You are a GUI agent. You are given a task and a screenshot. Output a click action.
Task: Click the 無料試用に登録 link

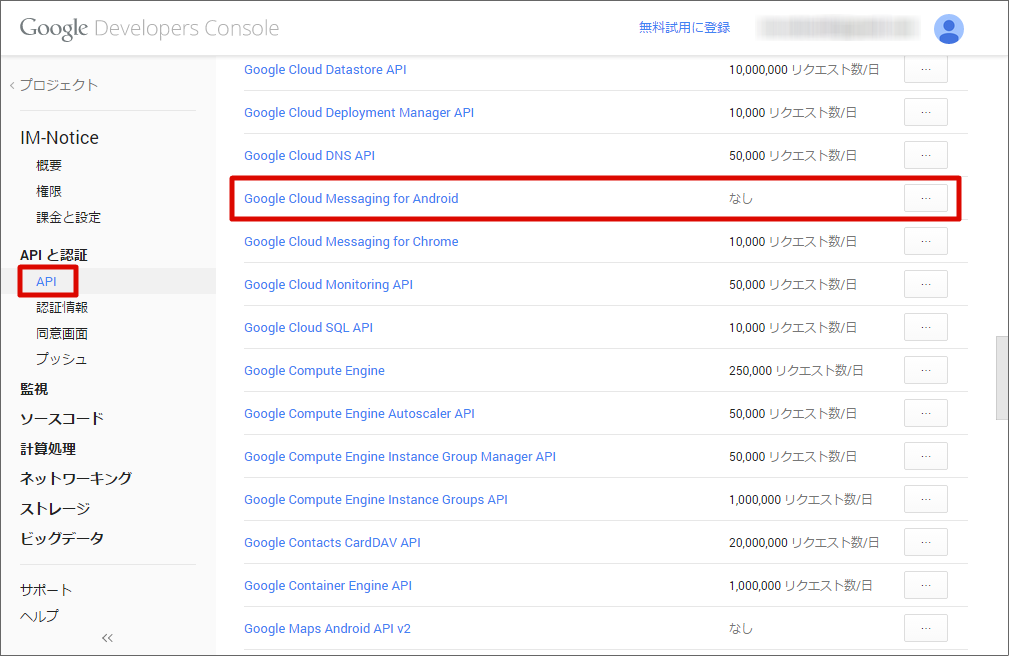point(685,28)
